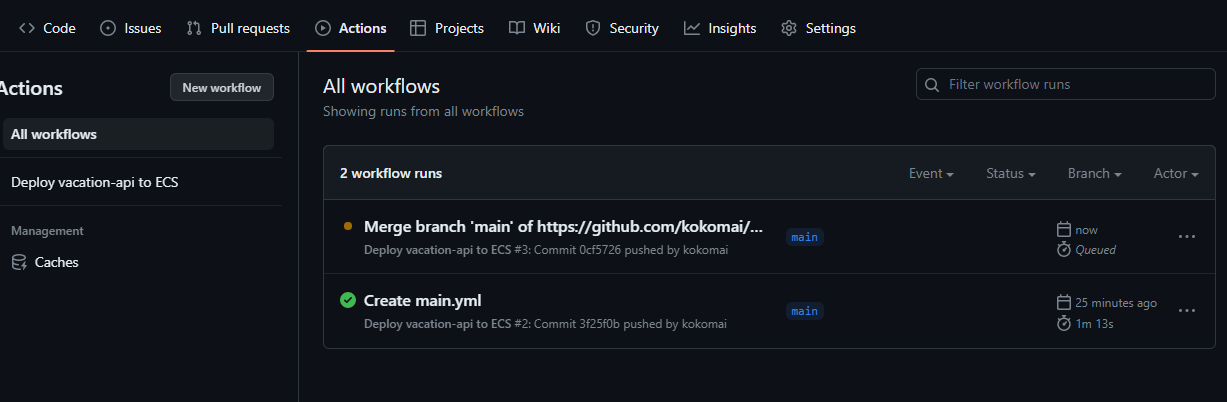This screenshot has height=402, width=1227.
Task: Click the Caches database icon
Action: 19,262
